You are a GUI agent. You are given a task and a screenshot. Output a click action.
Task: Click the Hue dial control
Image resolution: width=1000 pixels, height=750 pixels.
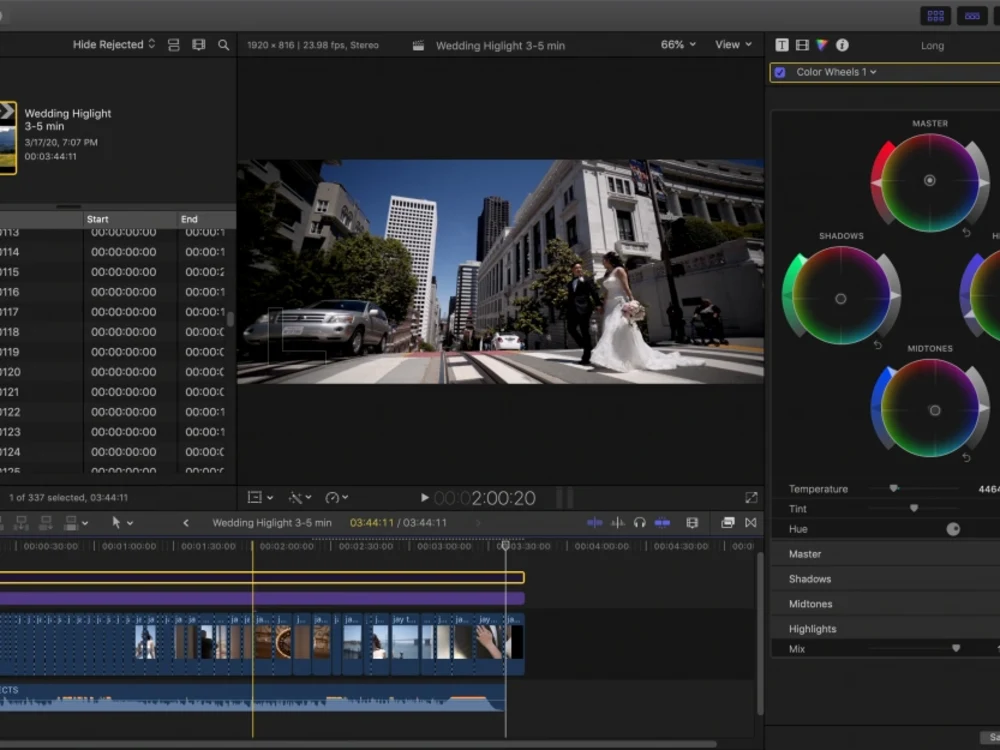953,529
